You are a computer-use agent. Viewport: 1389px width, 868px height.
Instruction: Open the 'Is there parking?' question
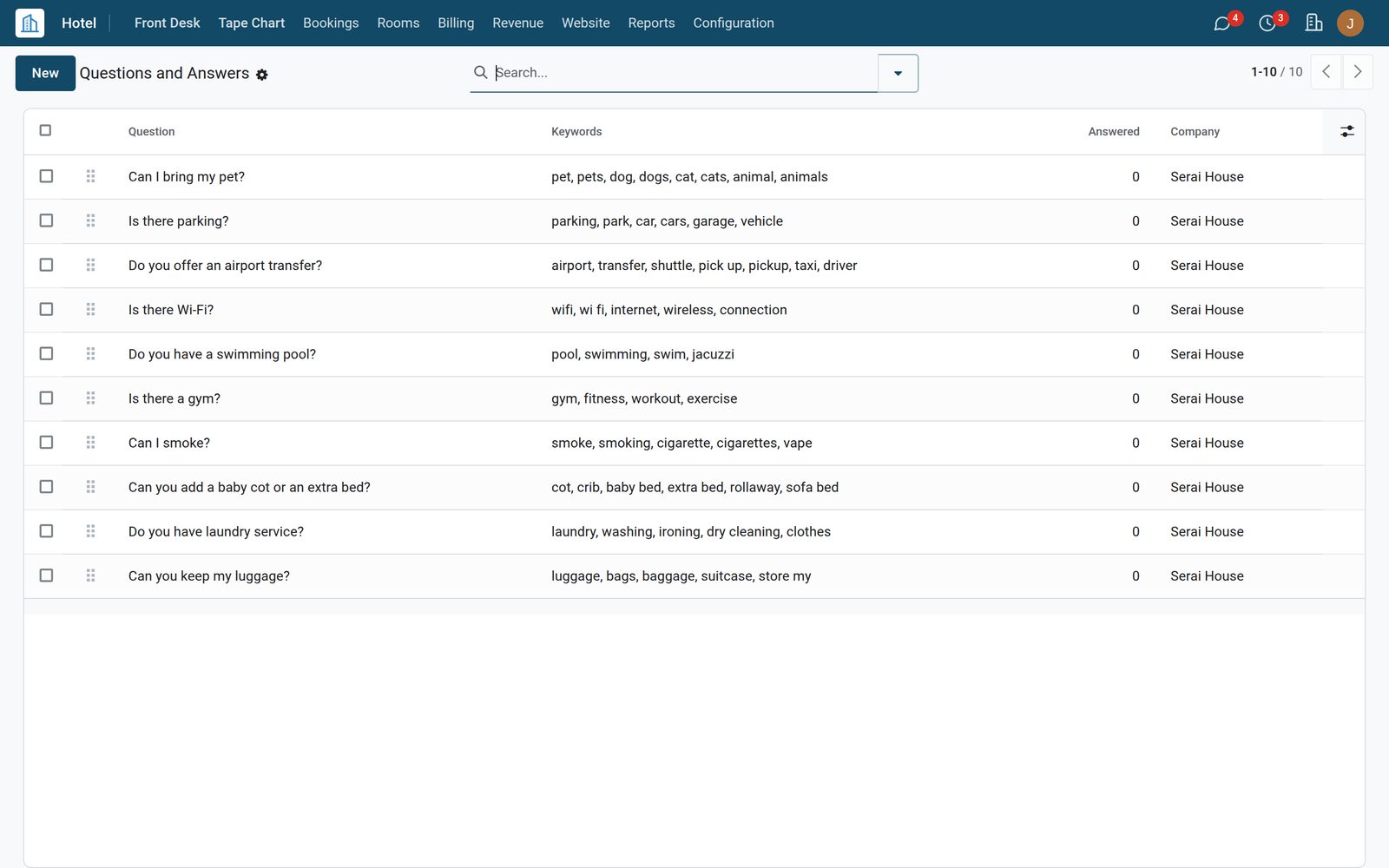pyautogui.click(x=179, y=221)
